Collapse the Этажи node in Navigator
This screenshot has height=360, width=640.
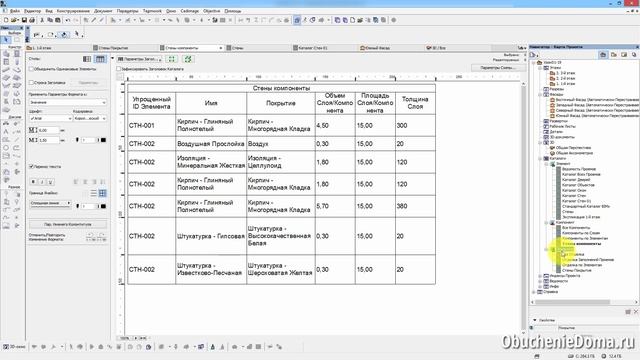pyautogui.click(x=540, y=68)
